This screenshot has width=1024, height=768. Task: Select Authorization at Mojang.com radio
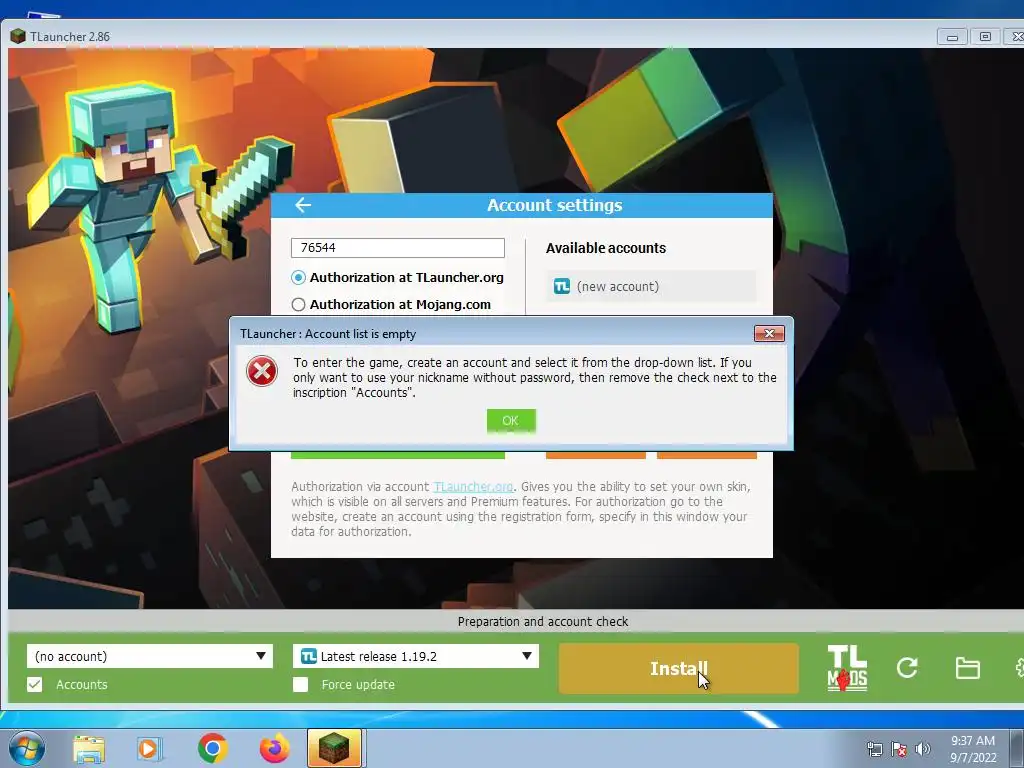click(x=298, y=304)
